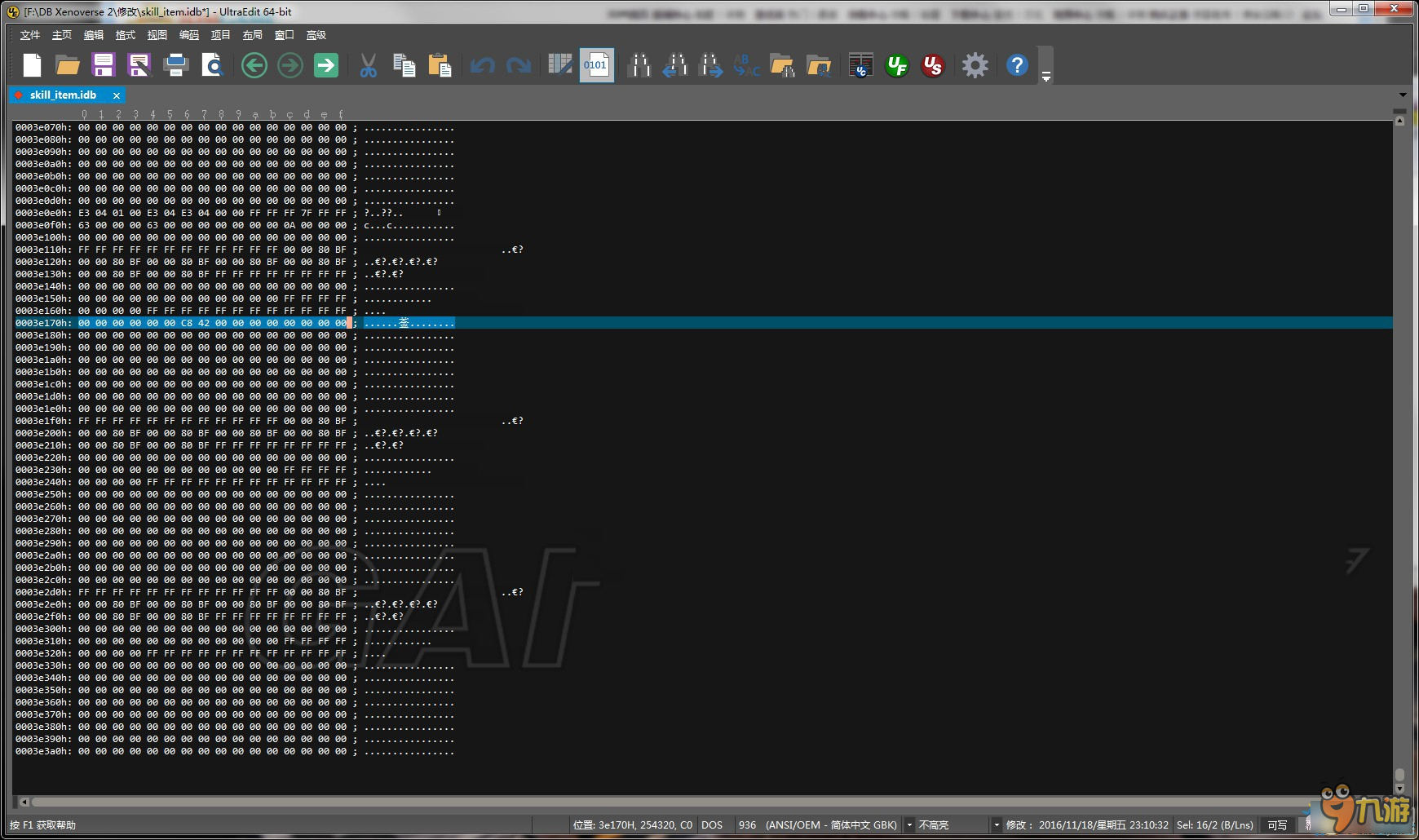The height and width of the screenshot is (840, 1419).
Task: Open the Replace AB to AC icon
Action: [x=746, y=65]
